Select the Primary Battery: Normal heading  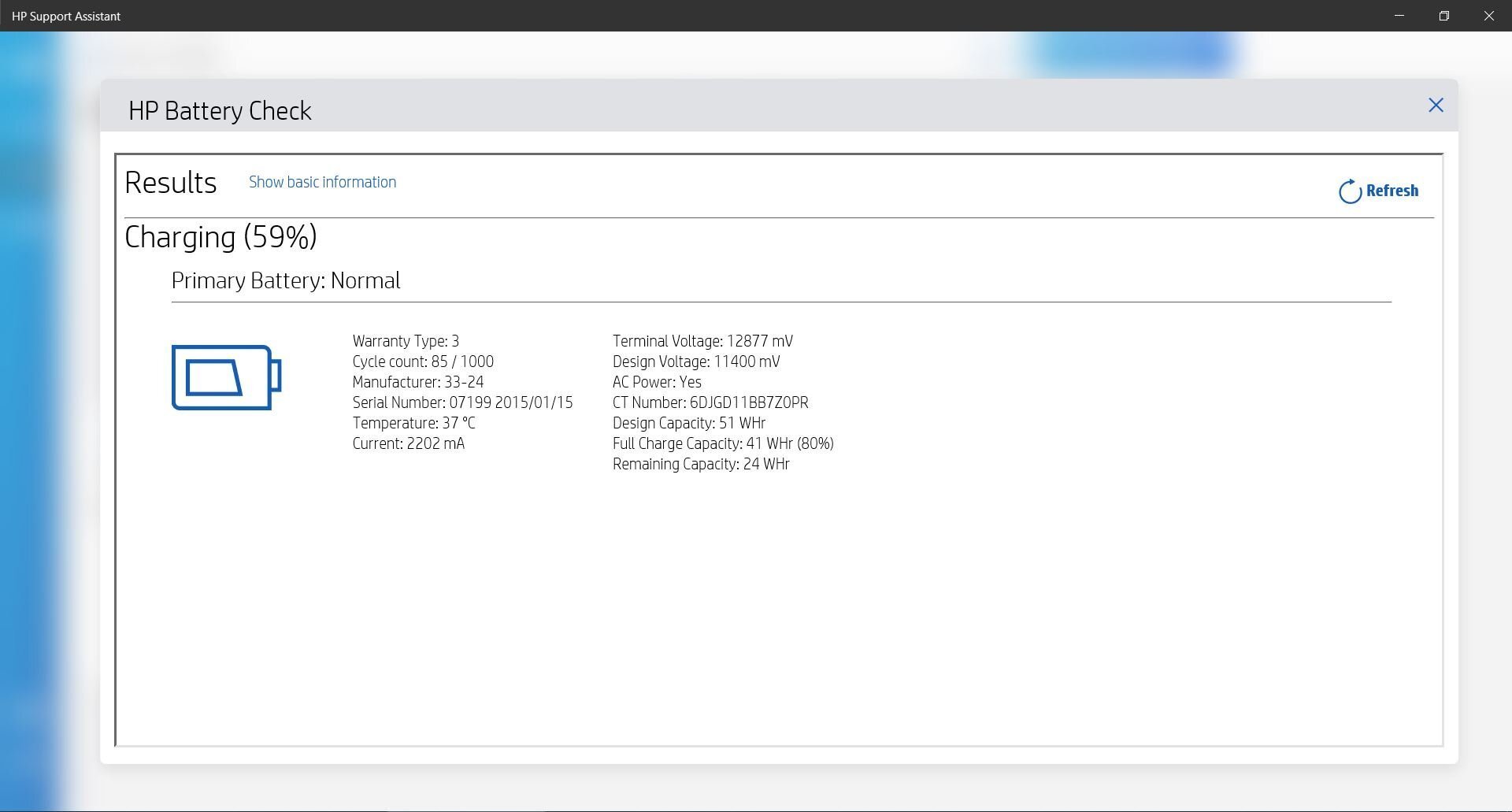pyautogui.click(x=286, y=281)
